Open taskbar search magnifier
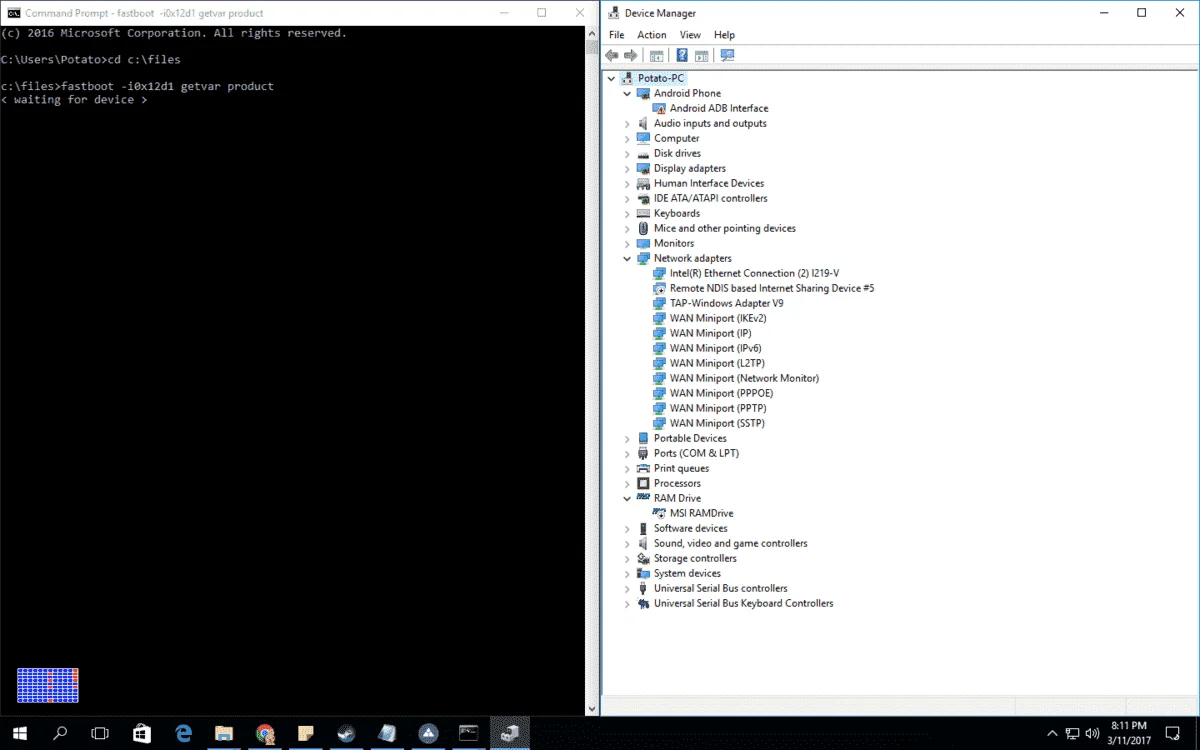The height and width of the screenshot is (750, 1200). point(60,733)
